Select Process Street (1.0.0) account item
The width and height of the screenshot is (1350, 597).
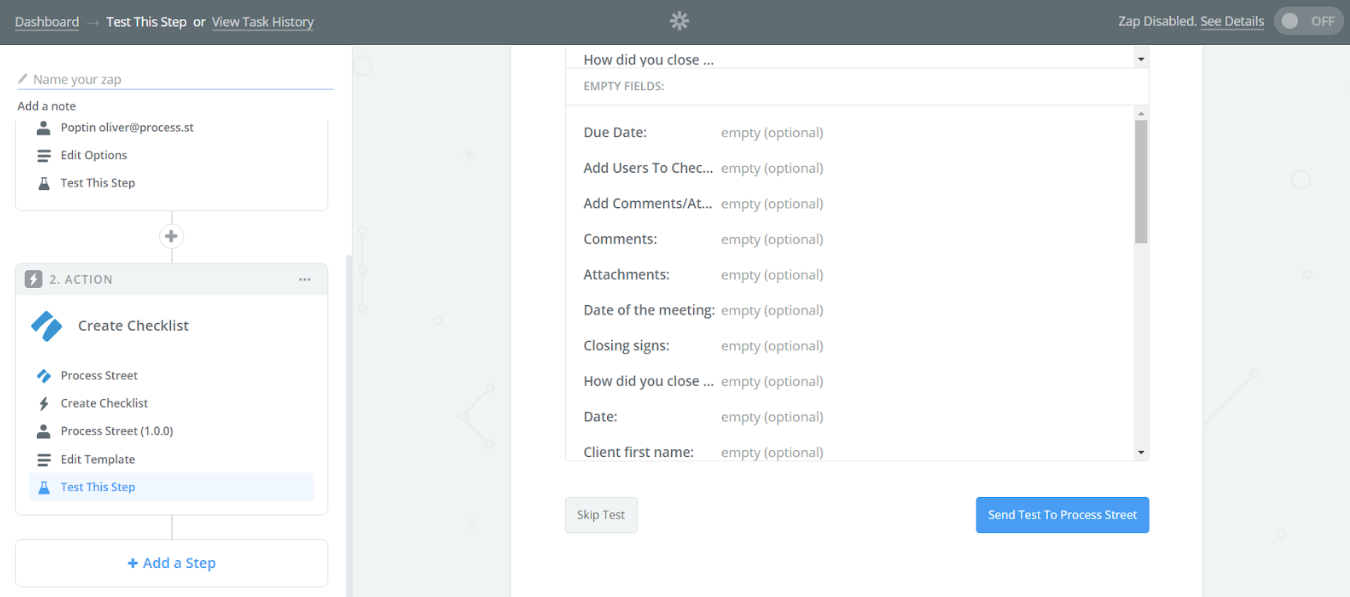pos(117,431)
